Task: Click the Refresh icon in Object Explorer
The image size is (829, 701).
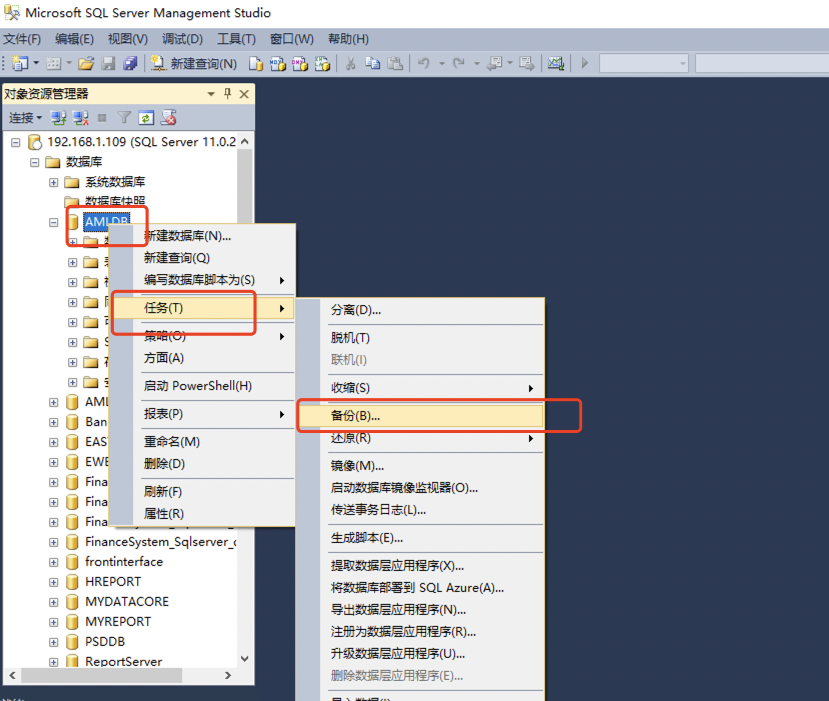Action: [x=146, y=118]
